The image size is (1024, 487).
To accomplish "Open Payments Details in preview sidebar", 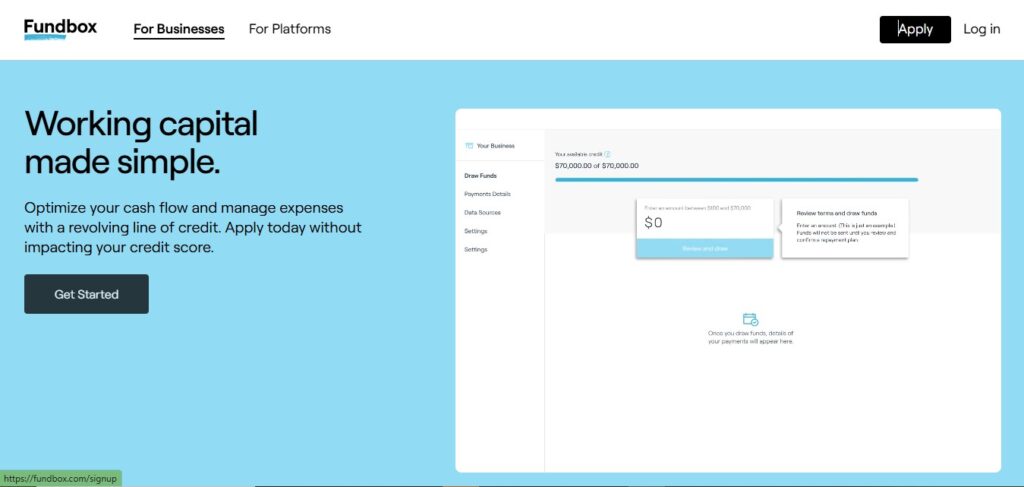I will point(487,194).
